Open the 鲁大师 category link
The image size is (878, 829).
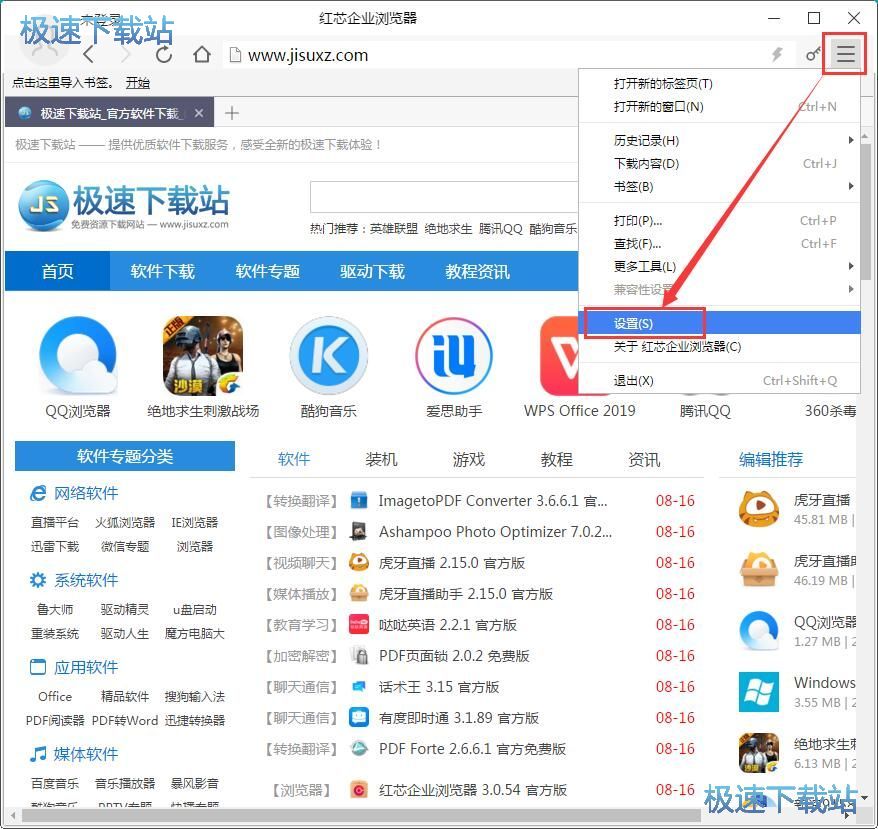(55, 609)
